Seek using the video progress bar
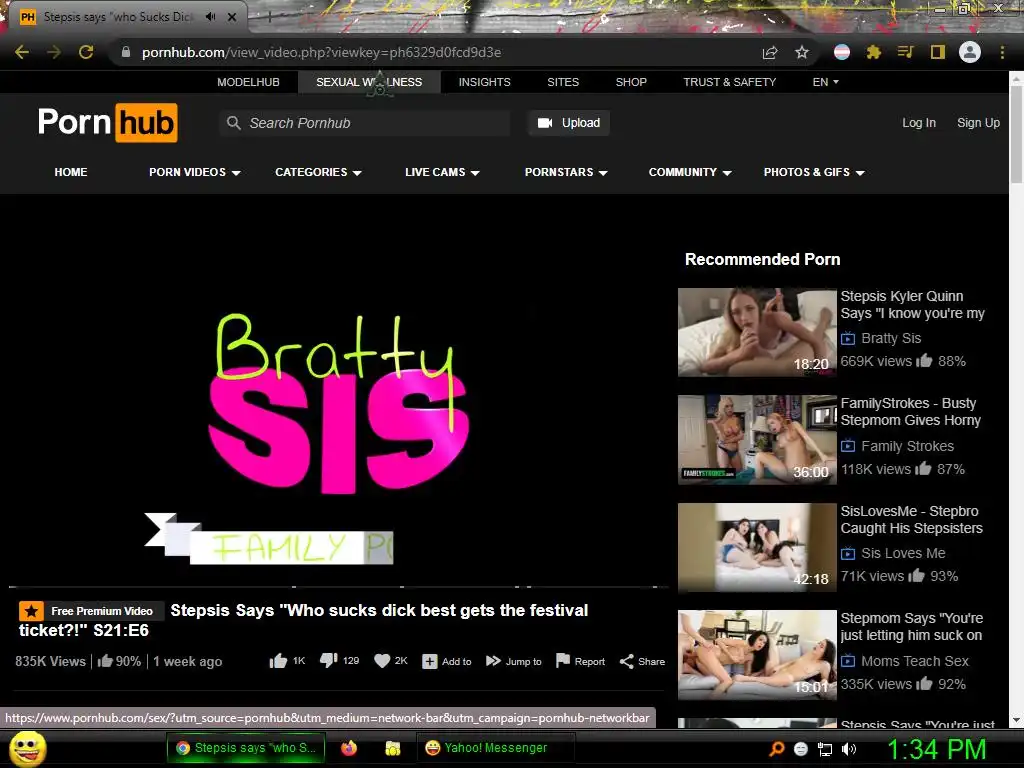 338,587
